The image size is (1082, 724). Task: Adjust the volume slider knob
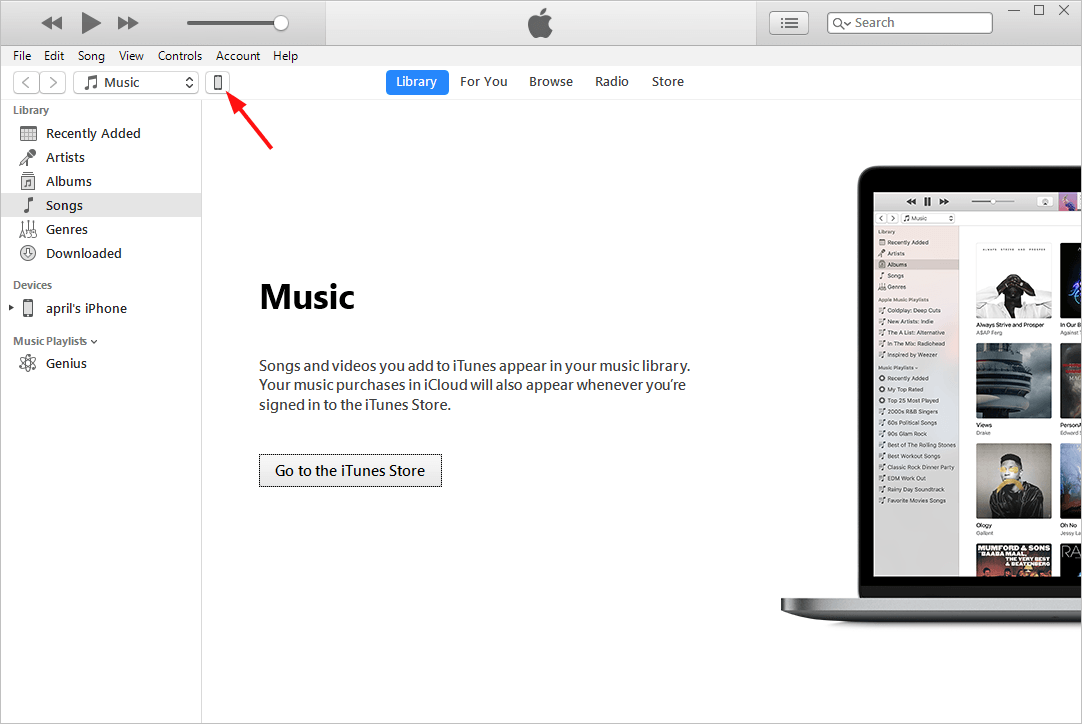click(x=281, y=23)
